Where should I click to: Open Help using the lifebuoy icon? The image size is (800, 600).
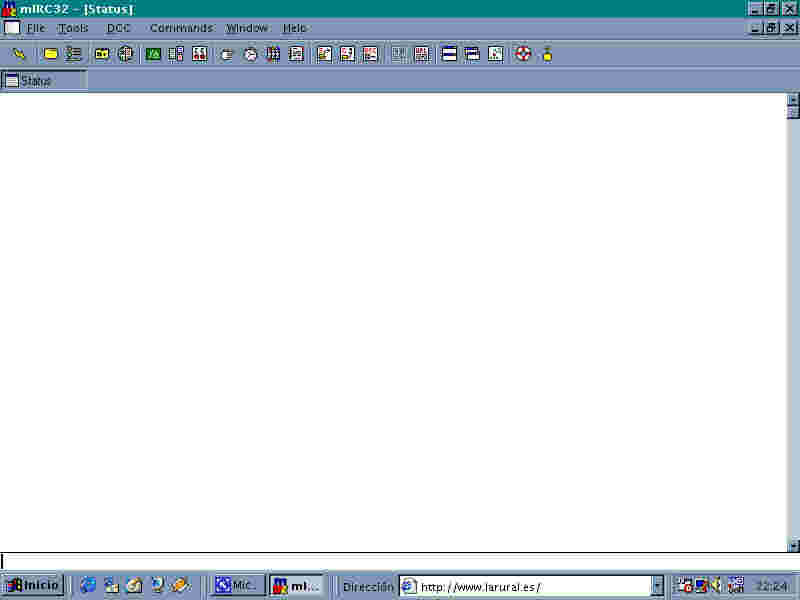click(x=523, y=54)
